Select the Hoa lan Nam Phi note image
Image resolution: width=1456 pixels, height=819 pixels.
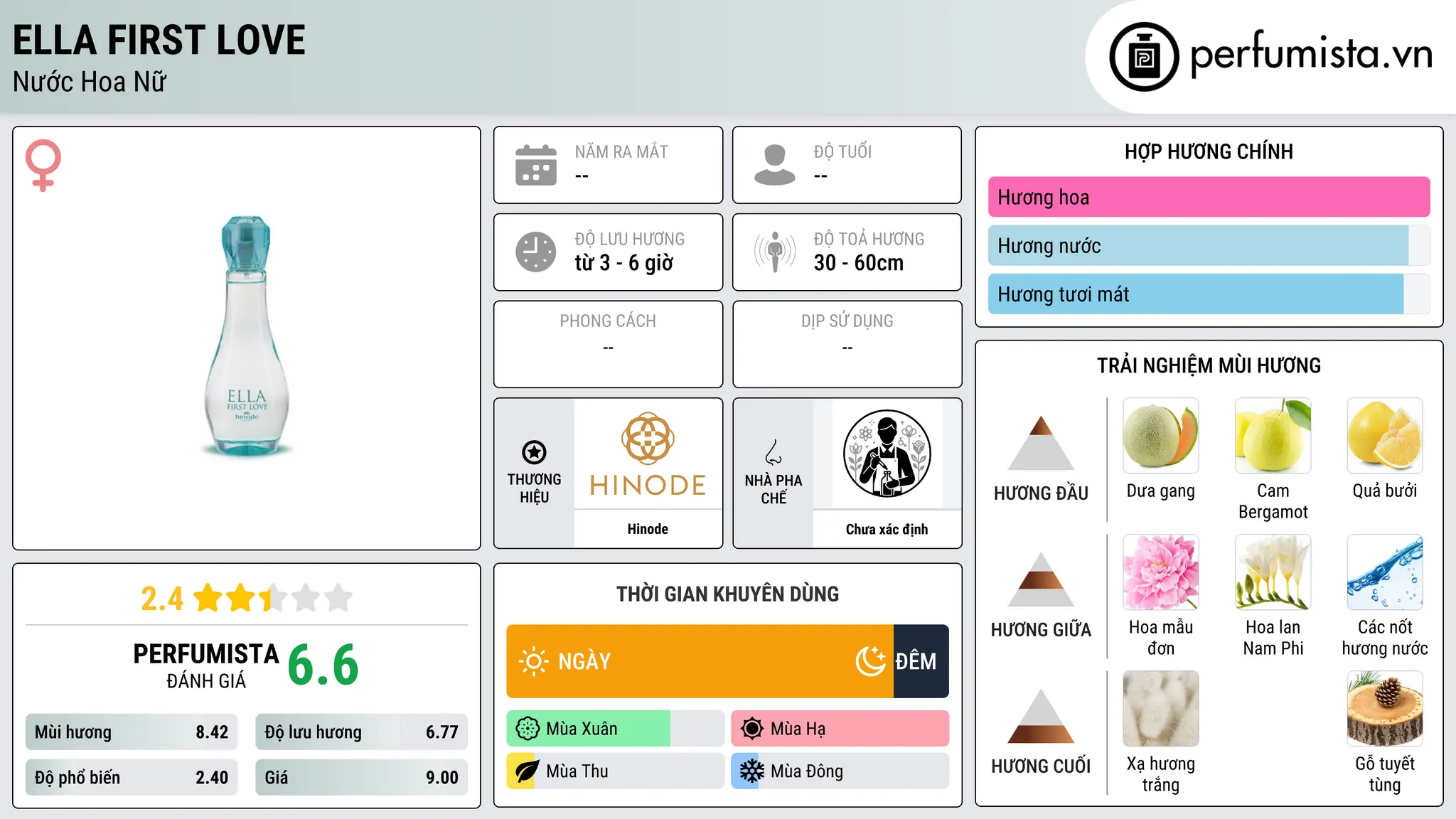tap(1273, 572)
